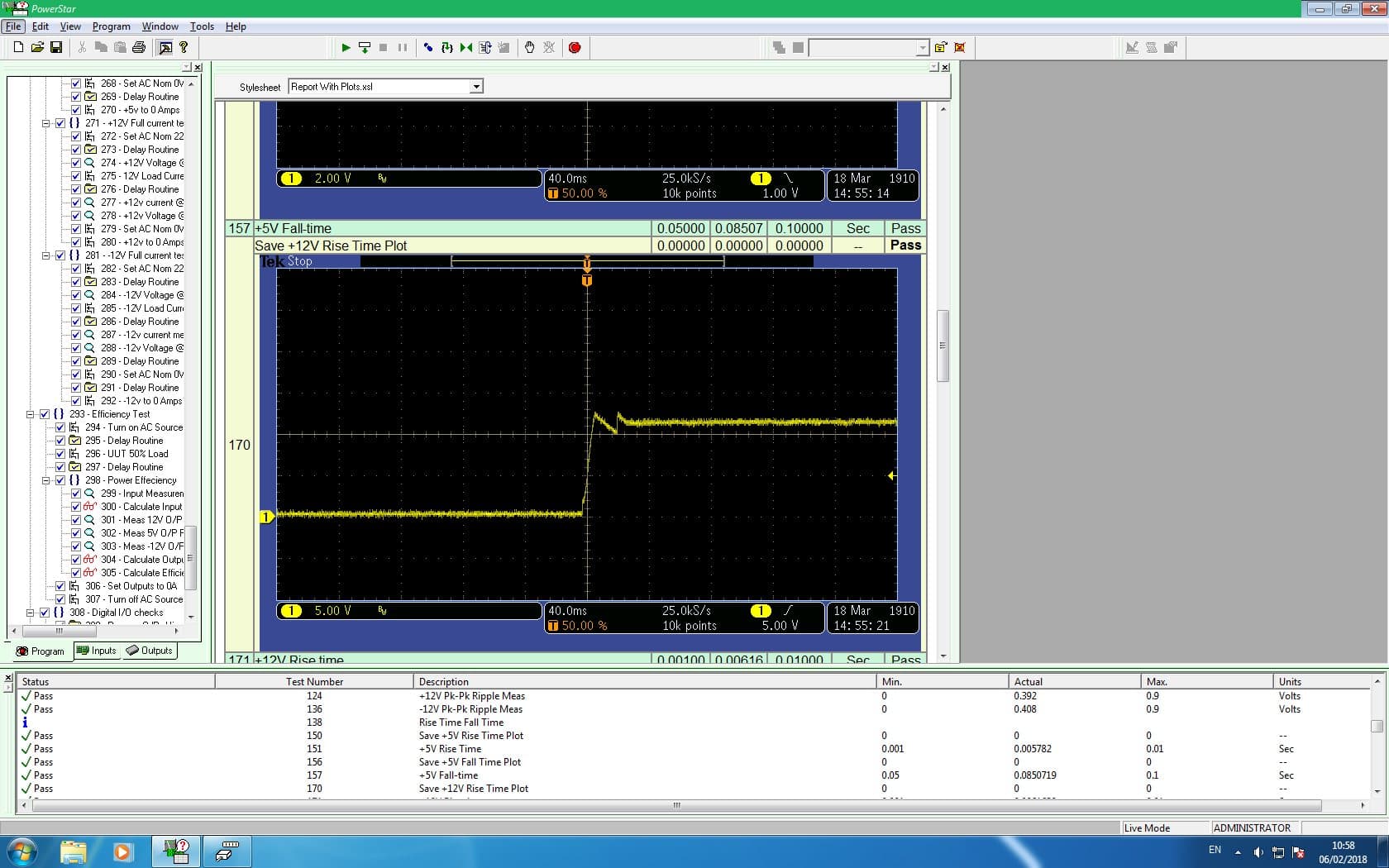This screenshot has width=1389, height=868.
Task: Open File Explorer from the taskbar
Action: pyautogui.click(x=74, y=851)
